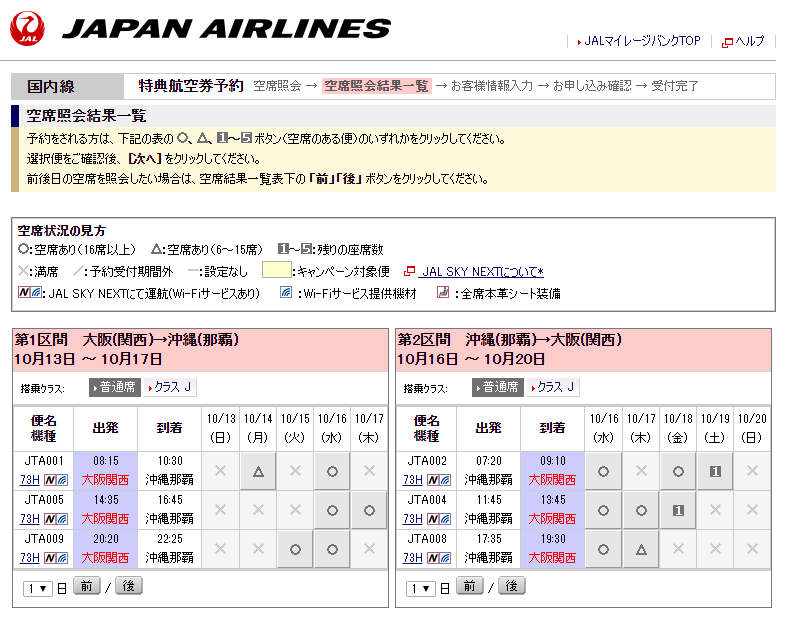Select JTA008 triangle availability on 10/17
The width and height of the screenshot is (789, 621).
(641, 550)
